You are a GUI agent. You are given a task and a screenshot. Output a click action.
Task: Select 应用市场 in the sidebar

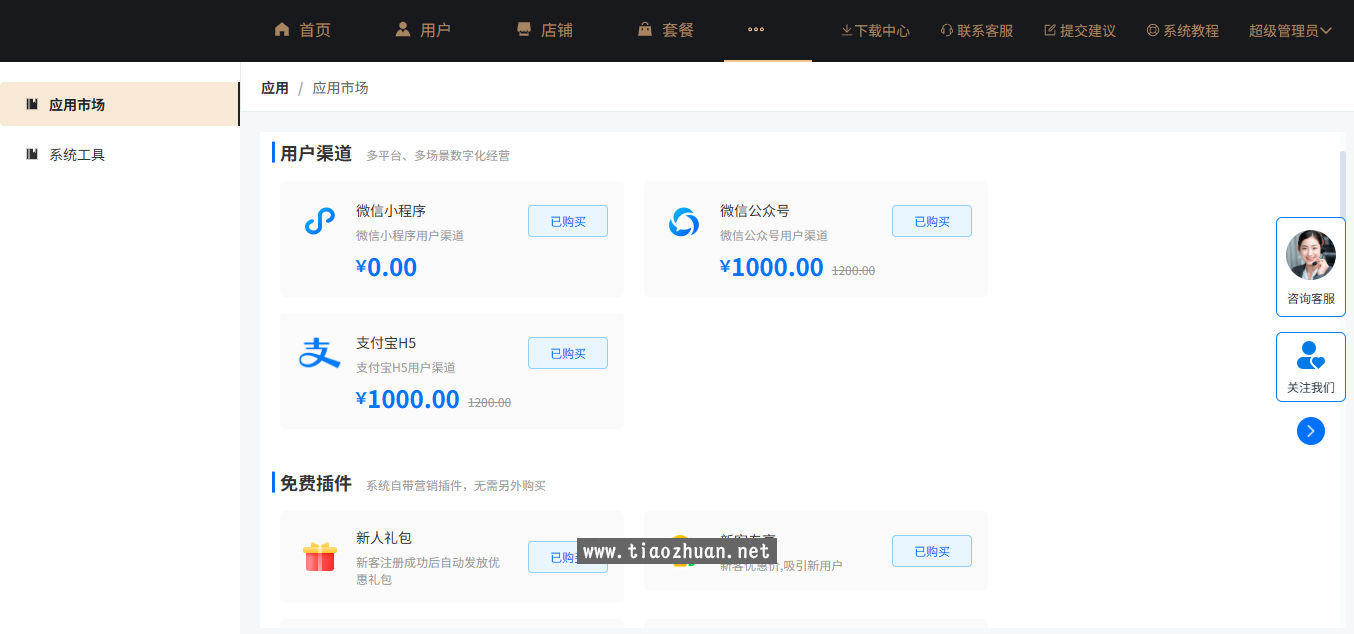(x=77, y=105)
